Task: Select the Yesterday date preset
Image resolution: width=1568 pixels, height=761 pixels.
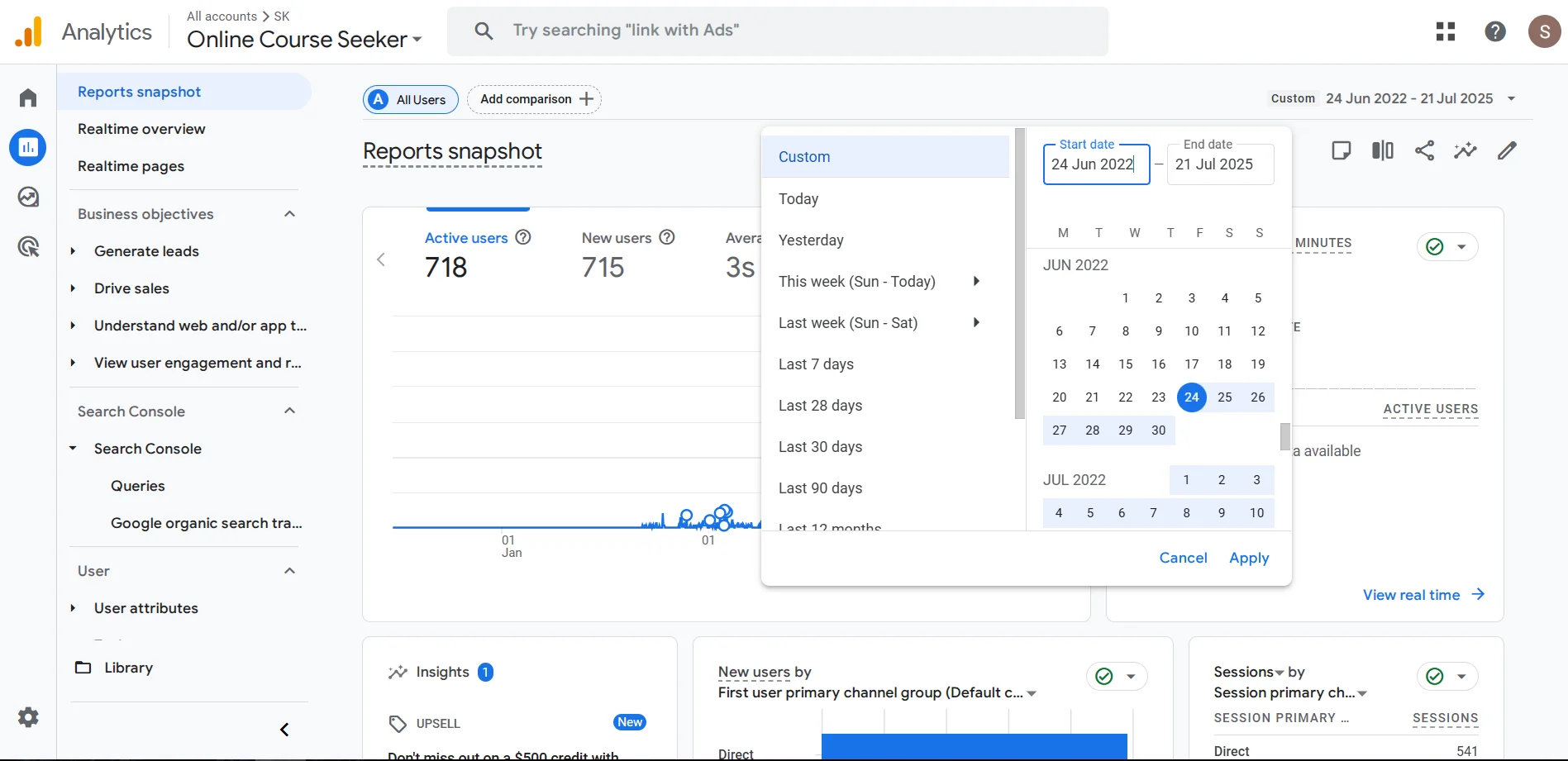Action: [811, 240]
